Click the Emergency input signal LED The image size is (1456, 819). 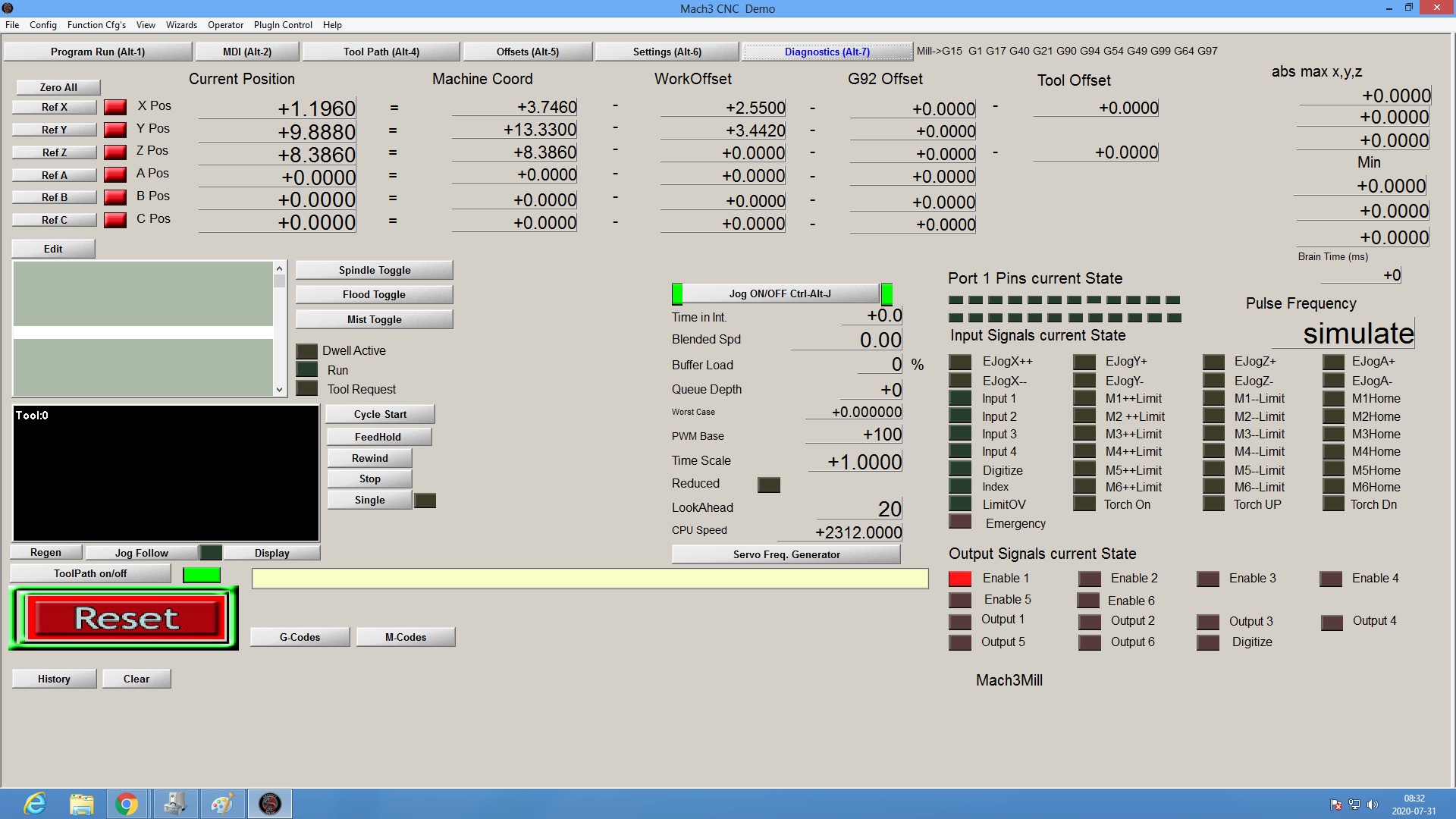click(x=960, y=522)
